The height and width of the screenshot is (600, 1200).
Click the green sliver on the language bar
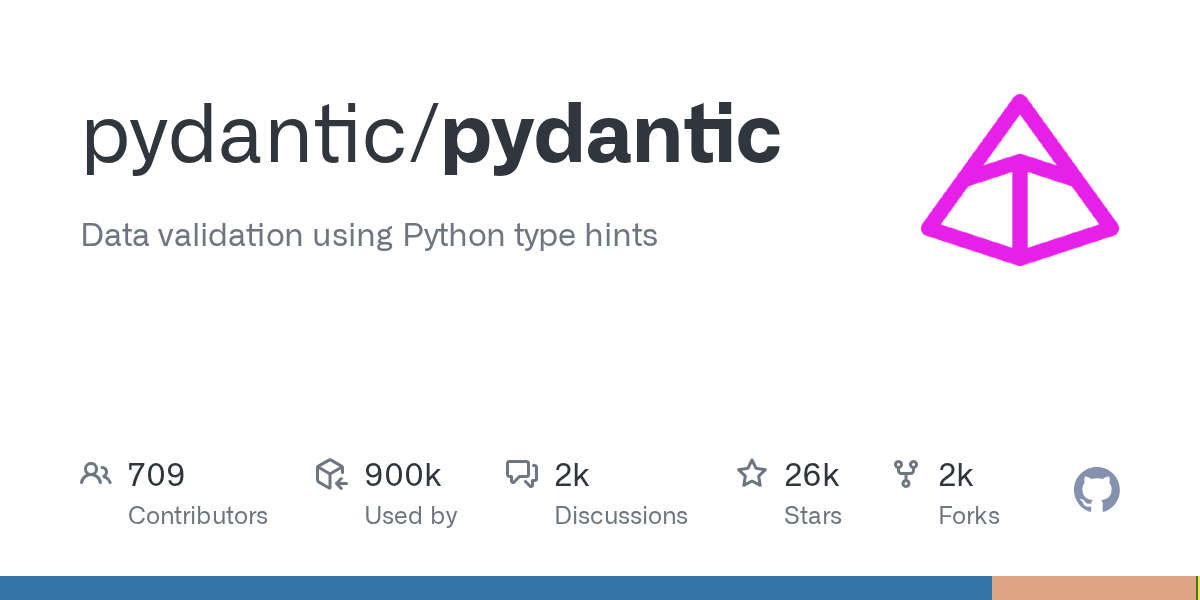click(1196, 587)
